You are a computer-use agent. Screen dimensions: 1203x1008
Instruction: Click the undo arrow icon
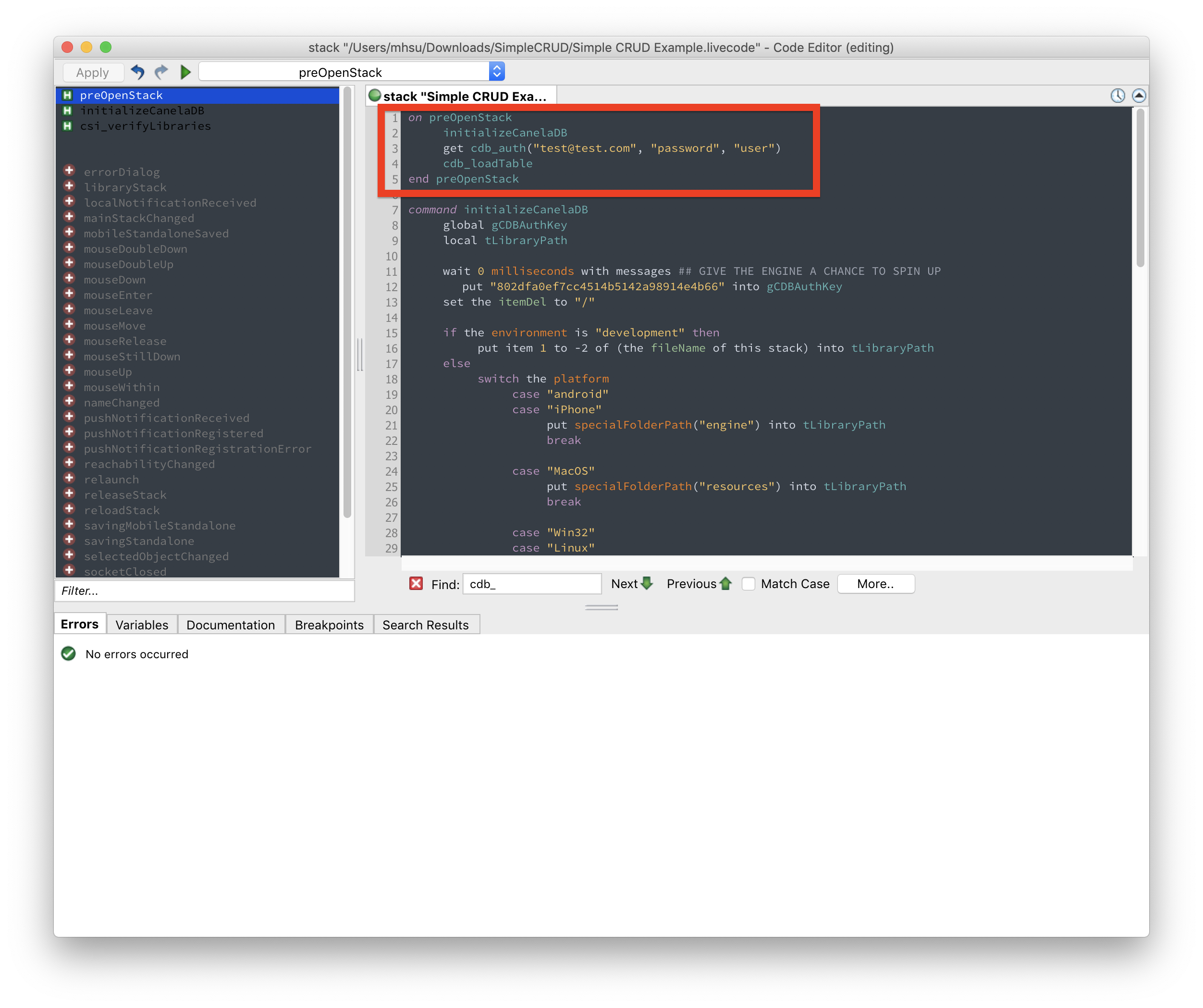click(137, 72)
